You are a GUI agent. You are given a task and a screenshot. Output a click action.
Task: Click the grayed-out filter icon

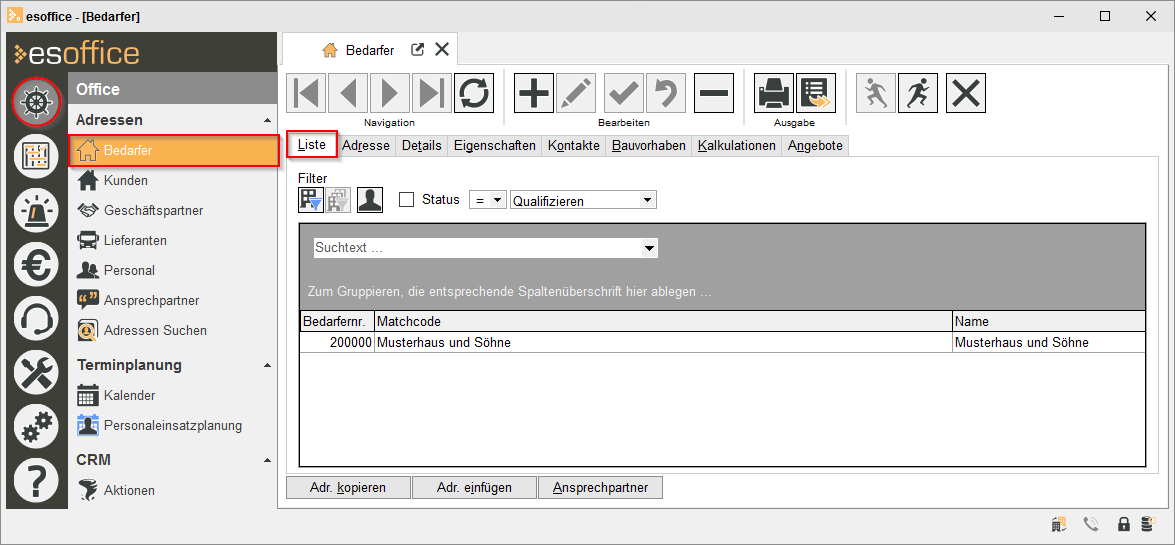(337, 200)
